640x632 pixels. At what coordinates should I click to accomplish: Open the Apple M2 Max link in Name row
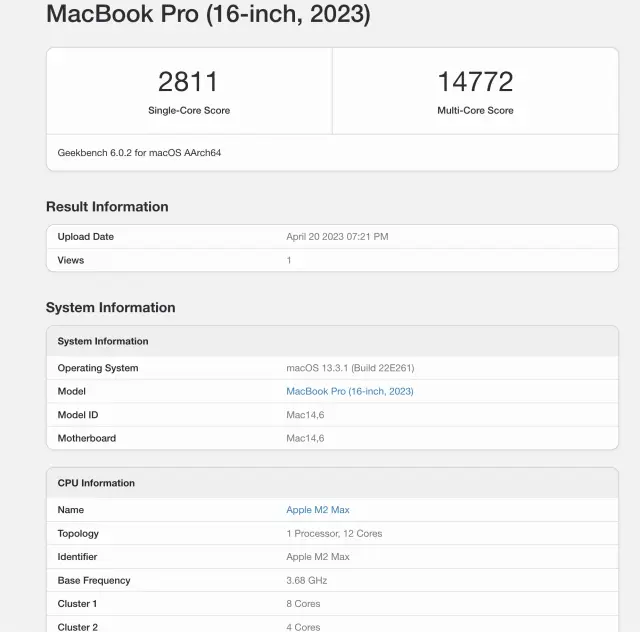click(318, 510)
